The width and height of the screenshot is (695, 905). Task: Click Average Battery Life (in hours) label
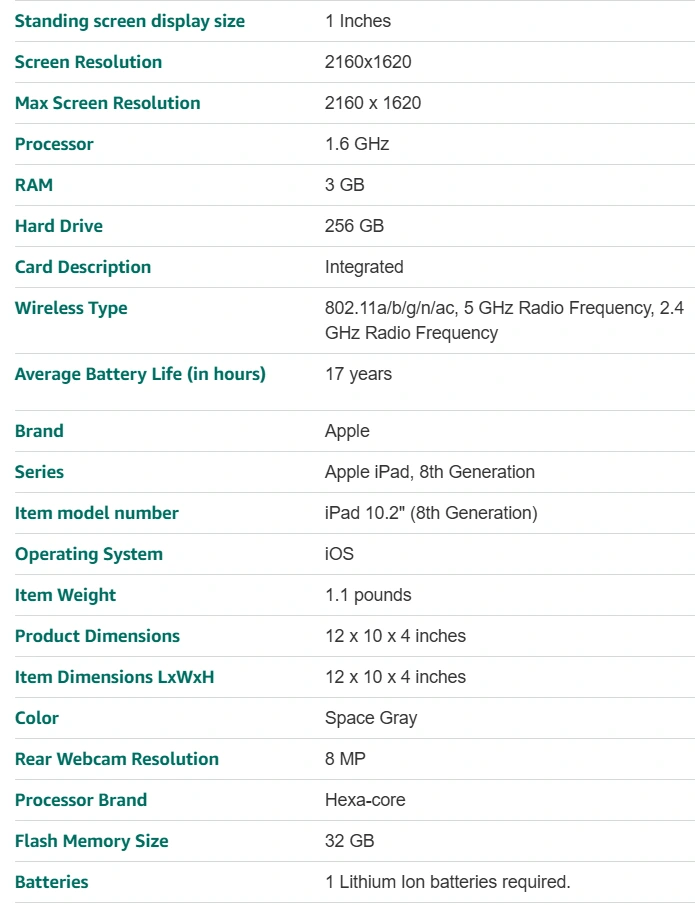point(140,374)
